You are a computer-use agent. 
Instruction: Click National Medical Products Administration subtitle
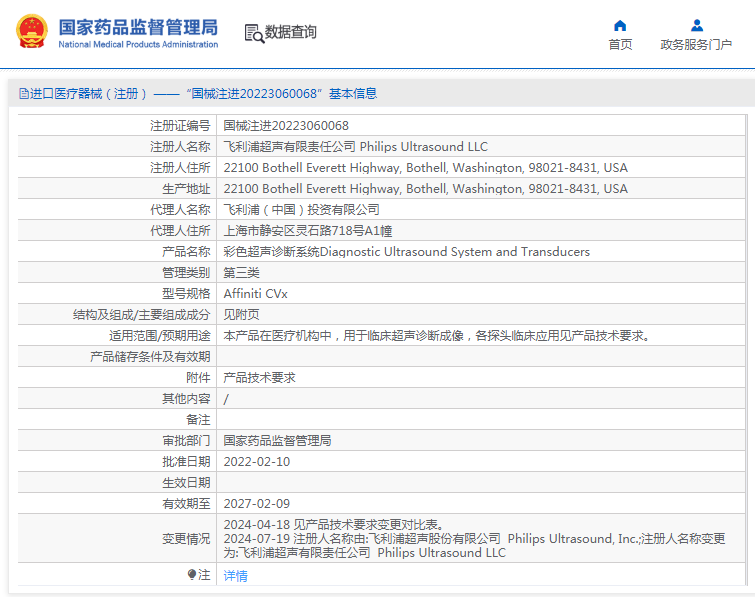pos(138,44)
